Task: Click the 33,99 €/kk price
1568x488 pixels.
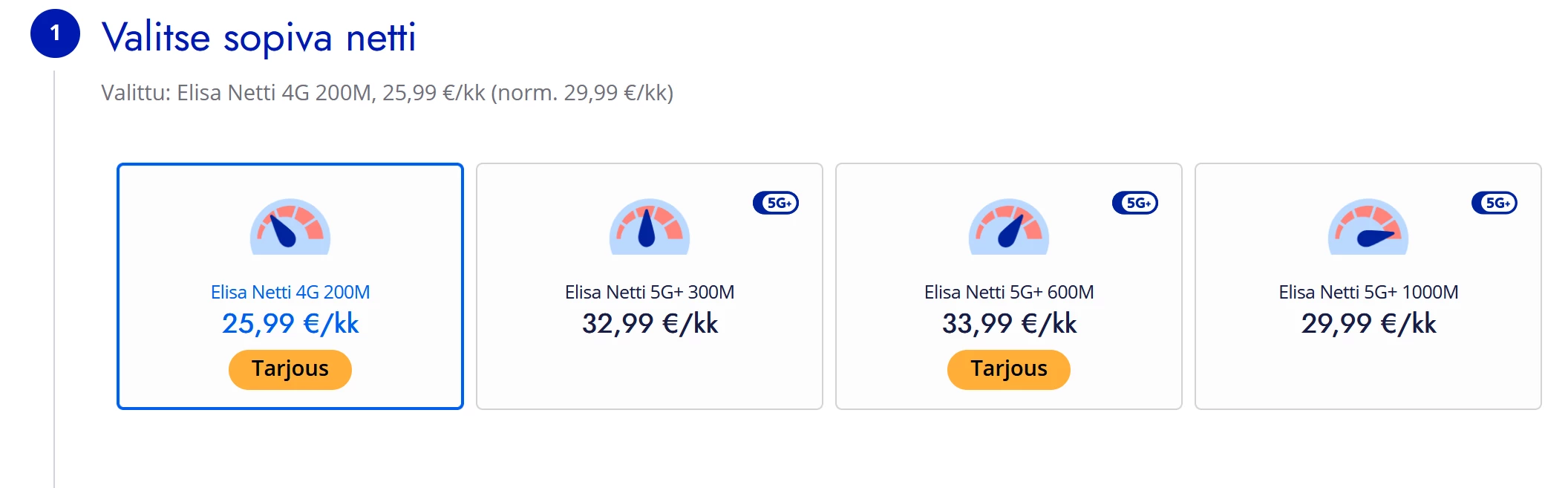Action: pyautogui.click(x=1009, y=324)
